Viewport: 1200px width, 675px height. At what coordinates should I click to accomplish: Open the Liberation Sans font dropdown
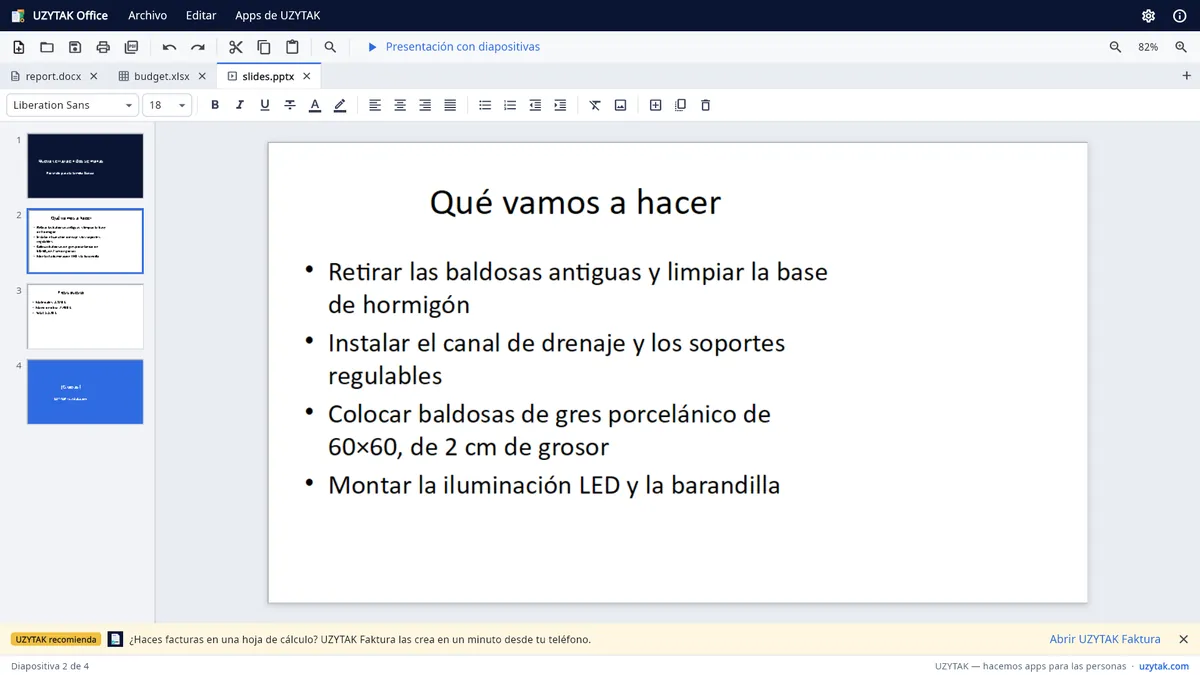click(72, 105)
